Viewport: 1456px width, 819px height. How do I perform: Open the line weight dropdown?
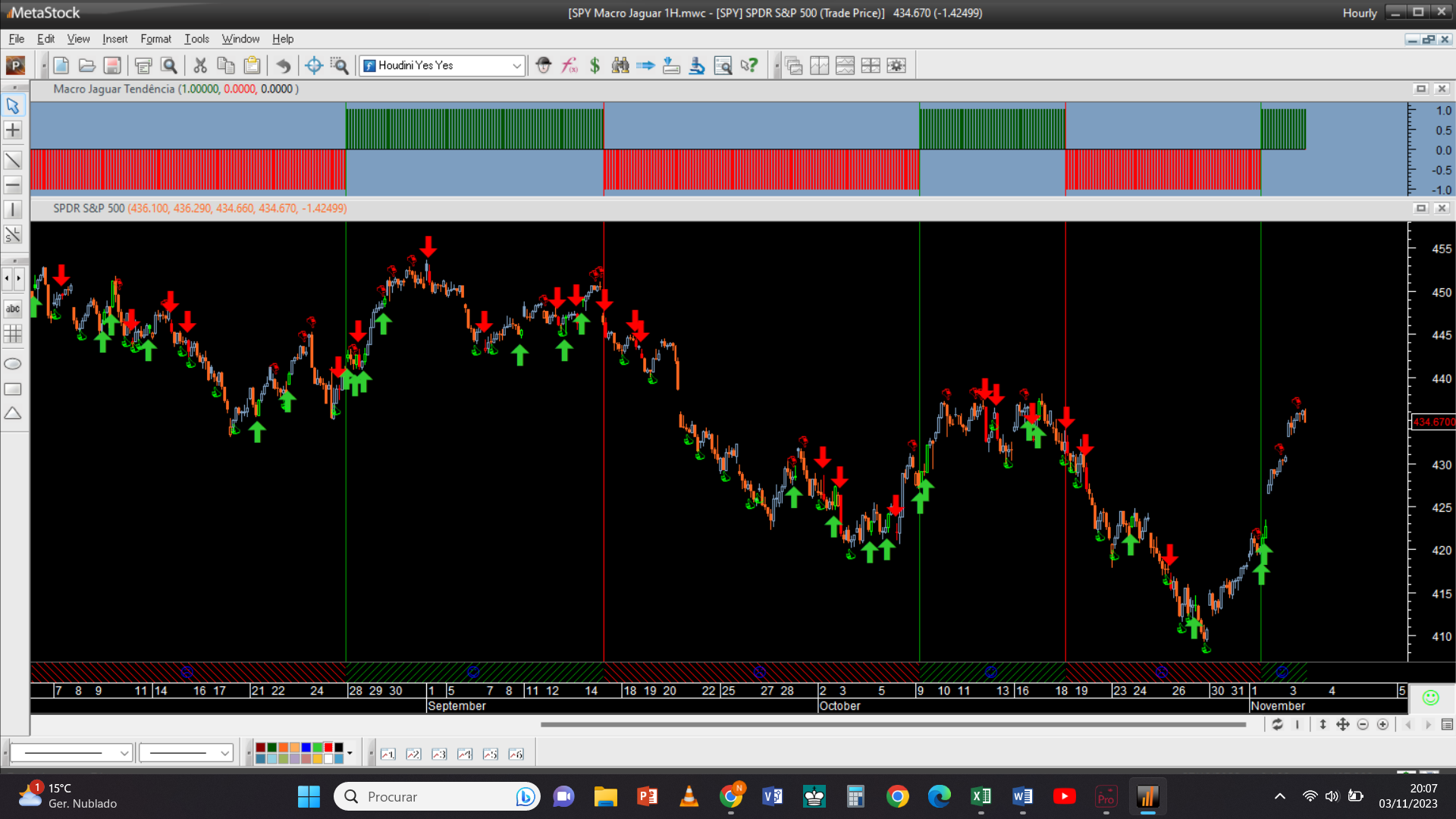[224, 753]
